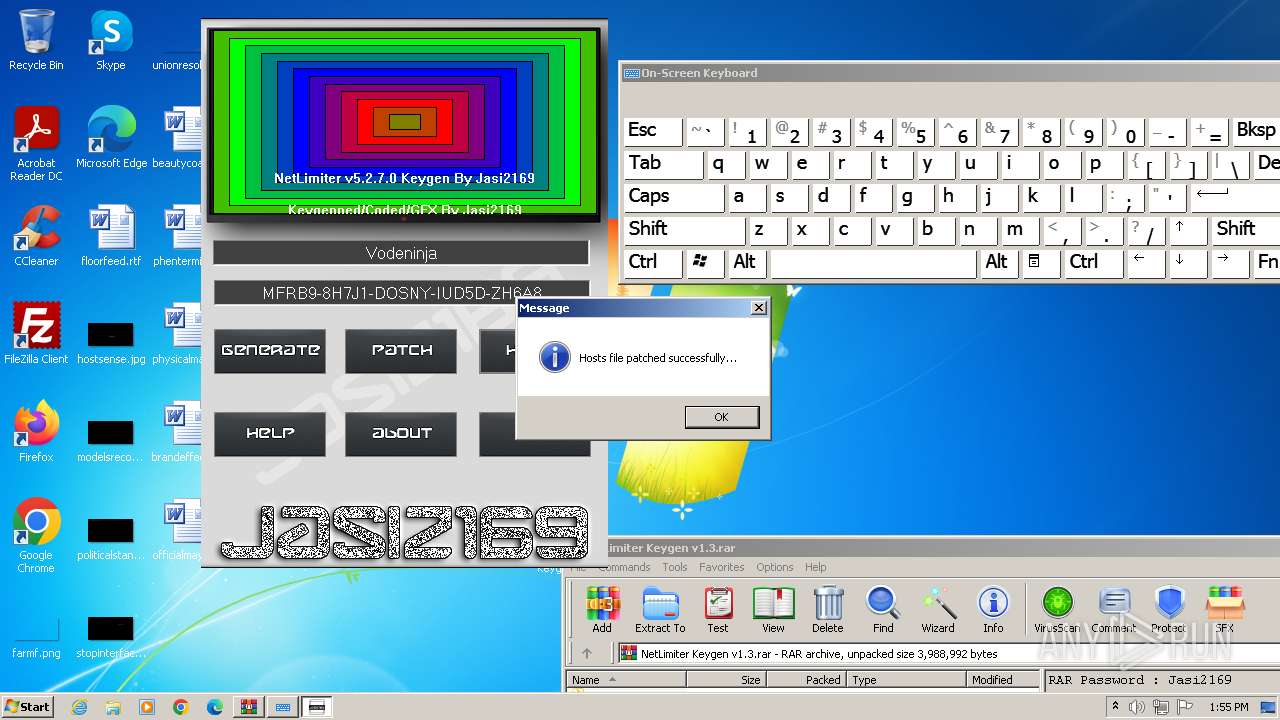The height and width of the screenshot is (720, 1280).
Task: Click WinRAR Find icon
Action: pyautogui.click(x=883, y=610)
